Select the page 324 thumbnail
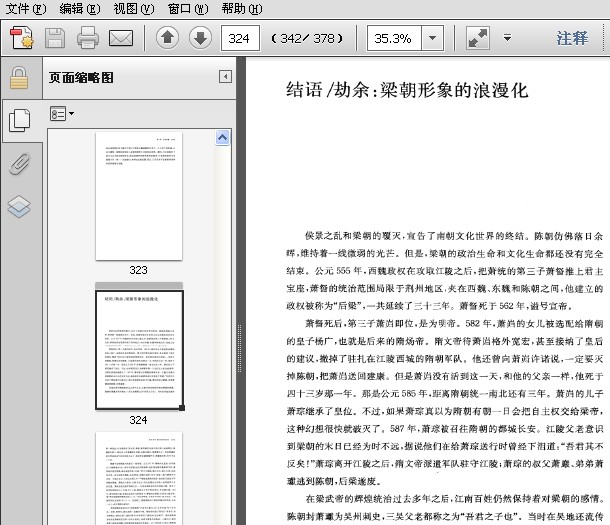 coord(139,349)
